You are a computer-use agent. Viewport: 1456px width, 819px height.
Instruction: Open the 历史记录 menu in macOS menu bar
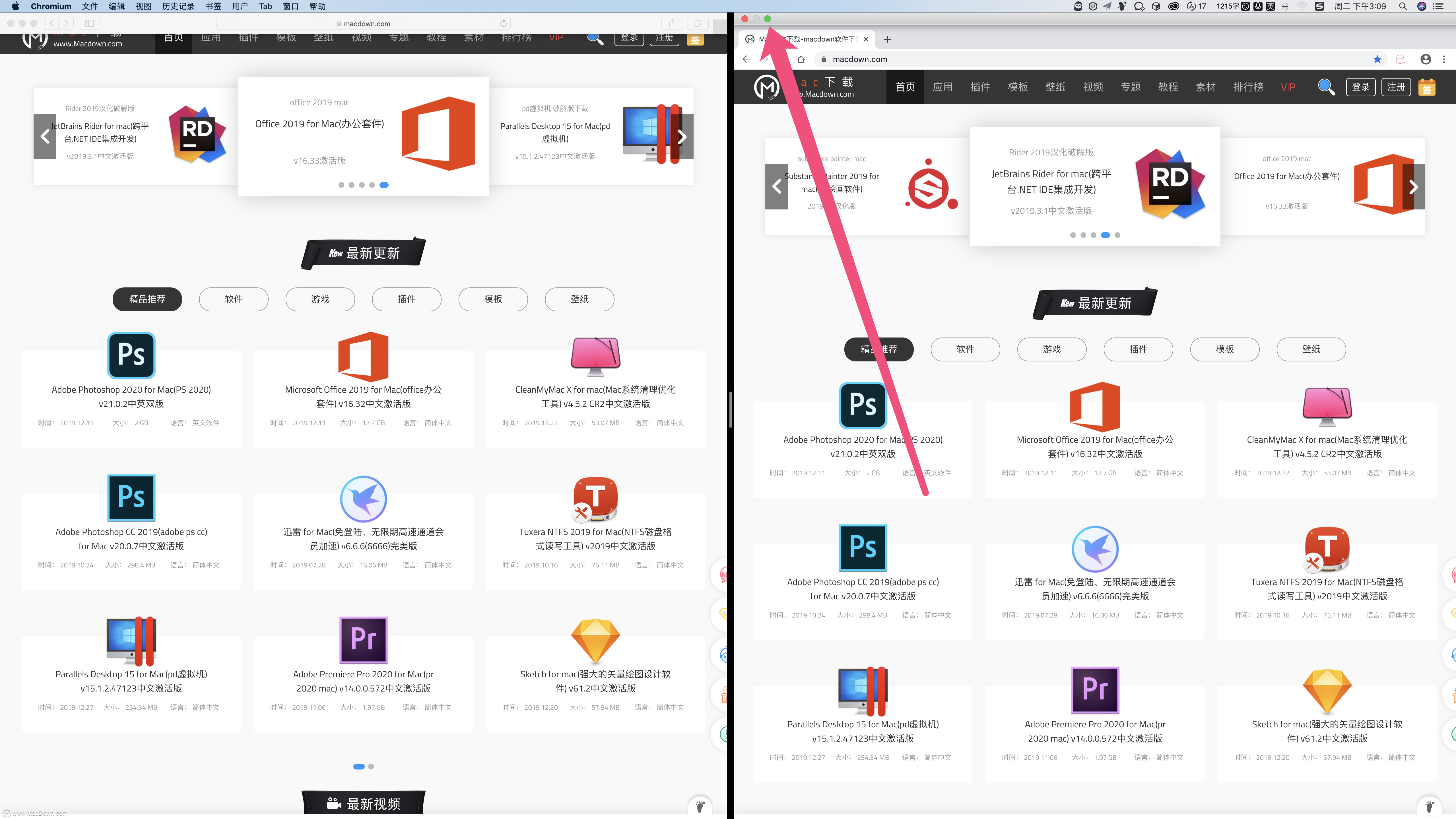(178, 6)
